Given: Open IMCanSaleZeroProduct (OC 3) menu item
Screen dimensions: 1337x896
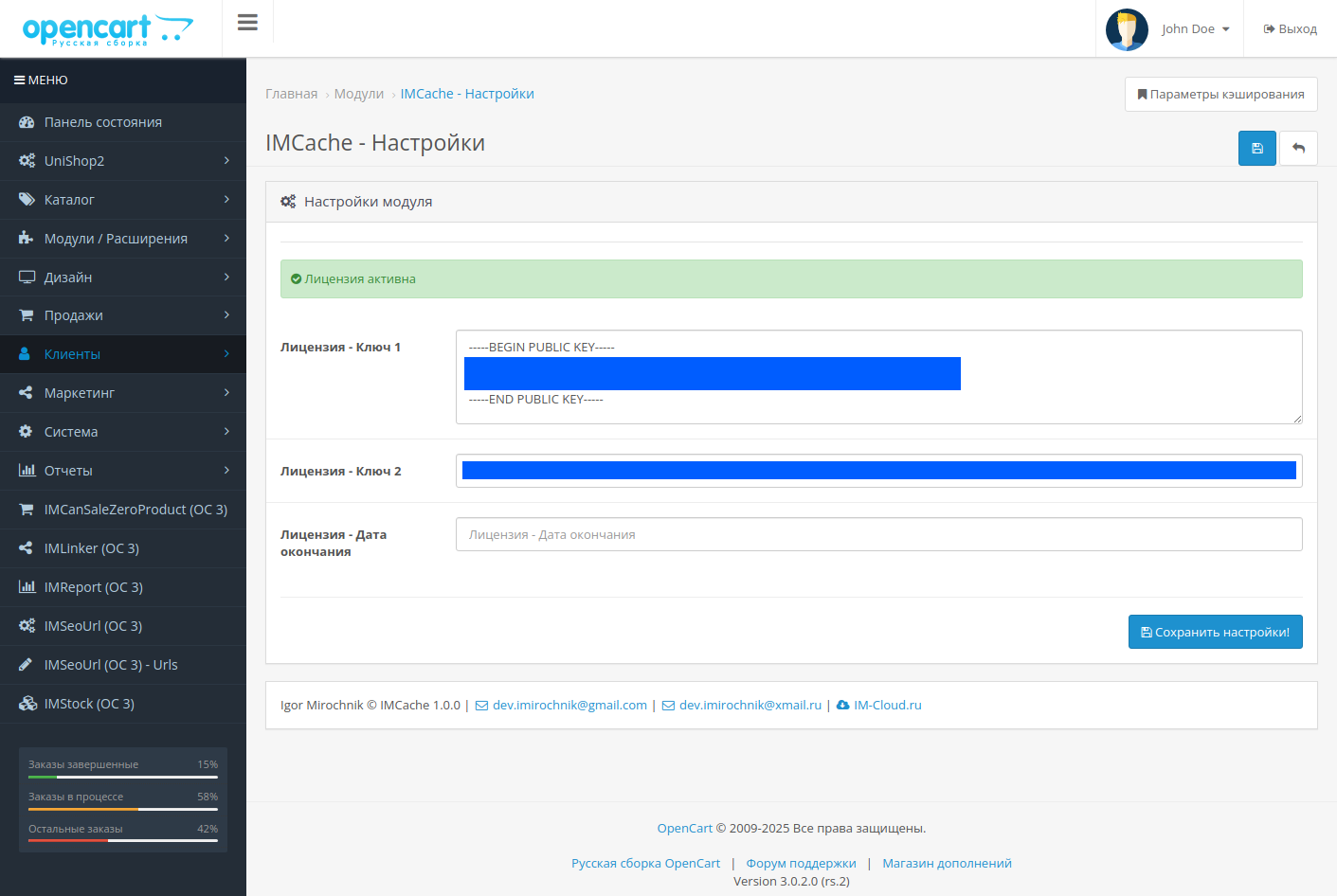Looking at the screenshot, I should coord(123,510).
